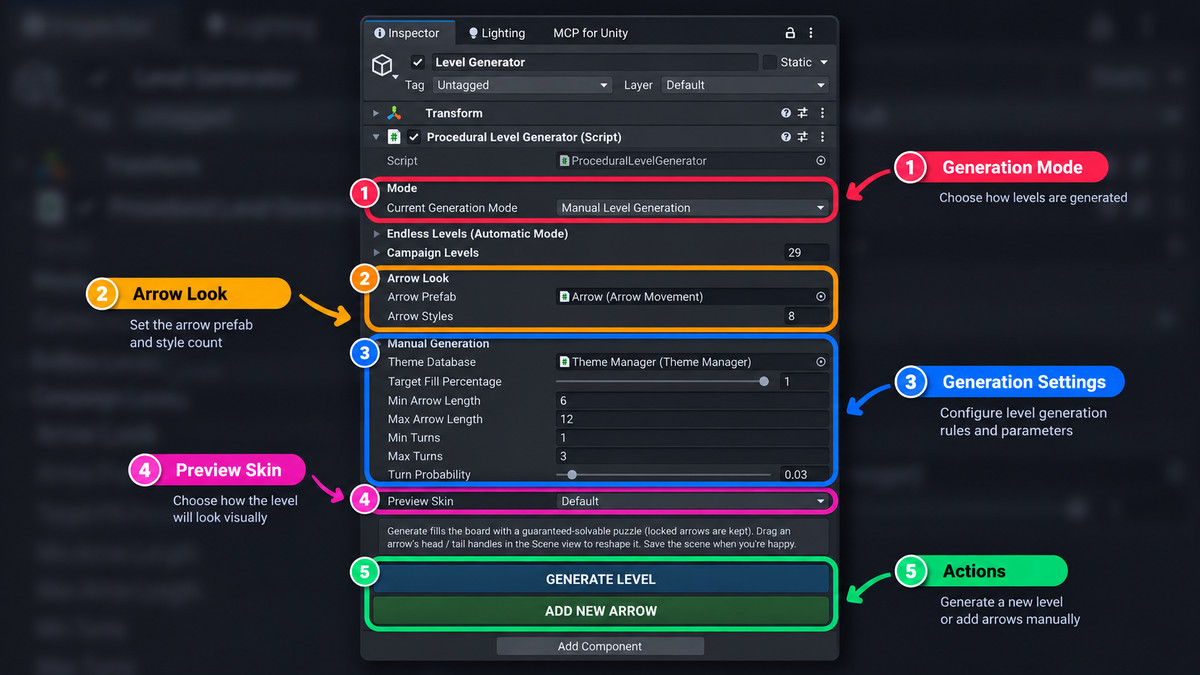
Task: Open the Preview Skin dropdown
Action: tap(693, 501)
